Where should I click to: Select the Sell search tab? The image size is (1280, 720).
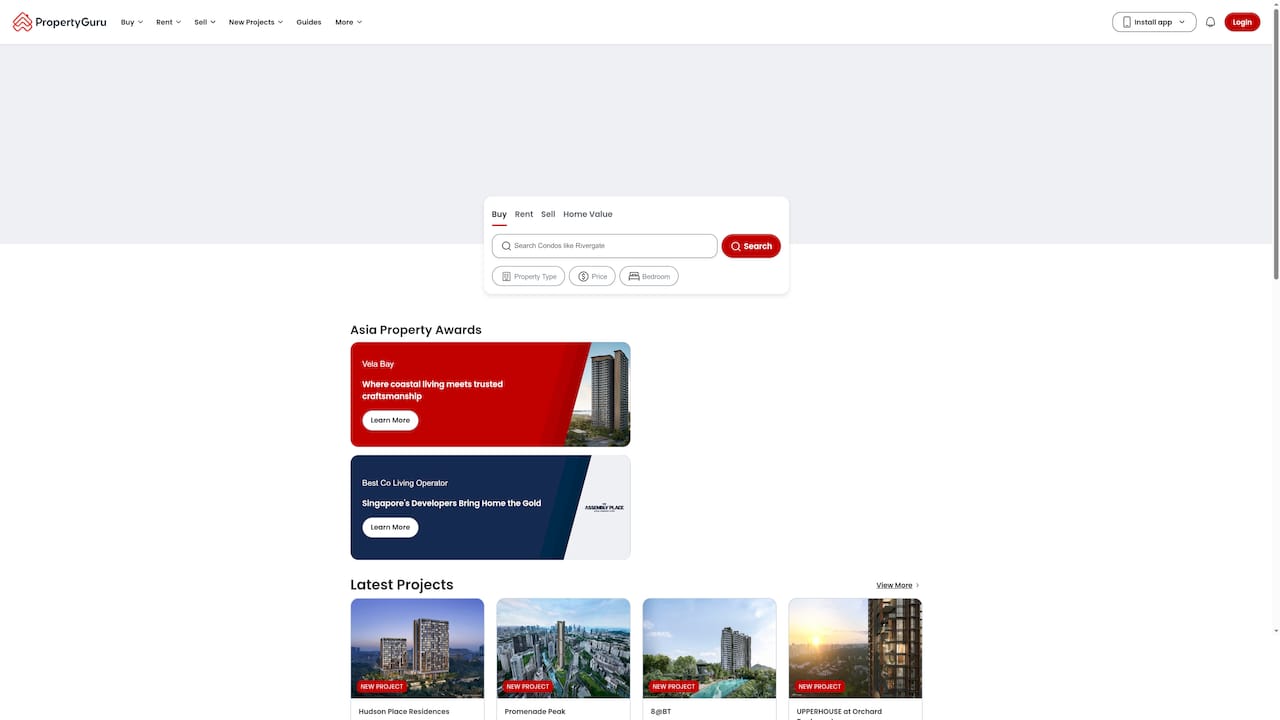coord(548,214)
